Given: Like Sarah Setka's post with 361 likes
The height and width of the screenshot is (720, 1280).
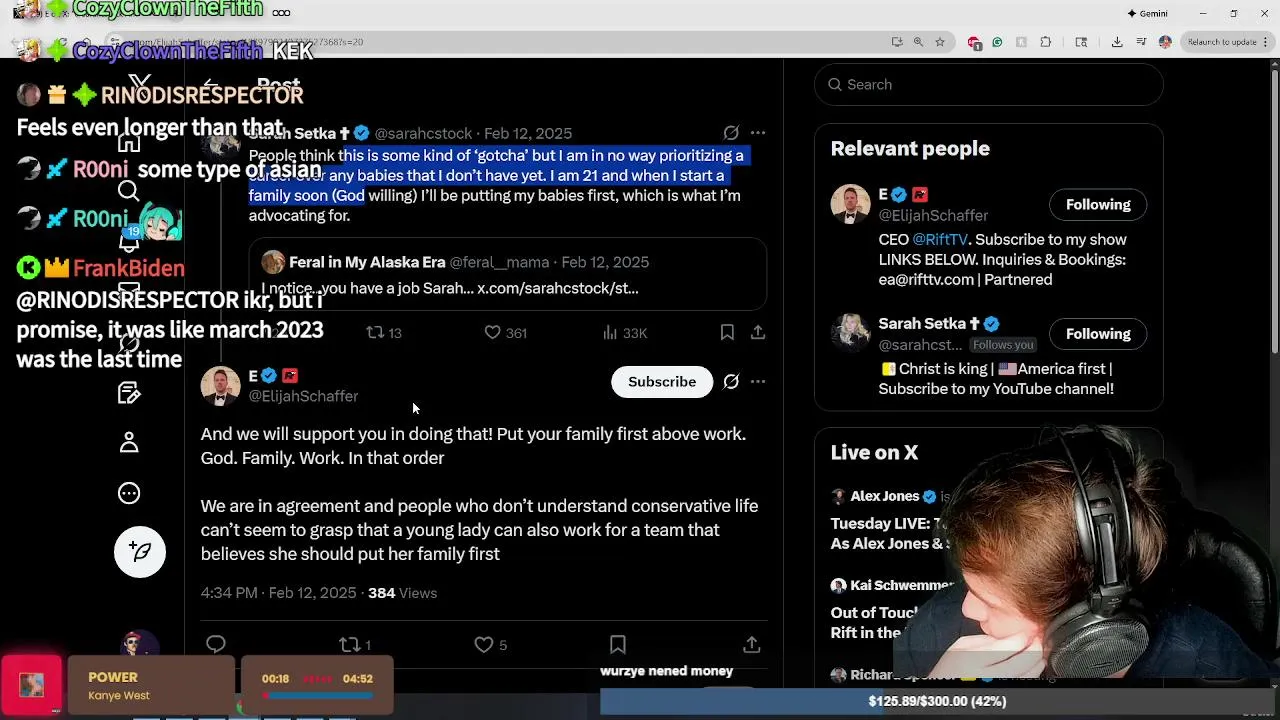Looking at the screenshot, I should click(x=505, y=333).
